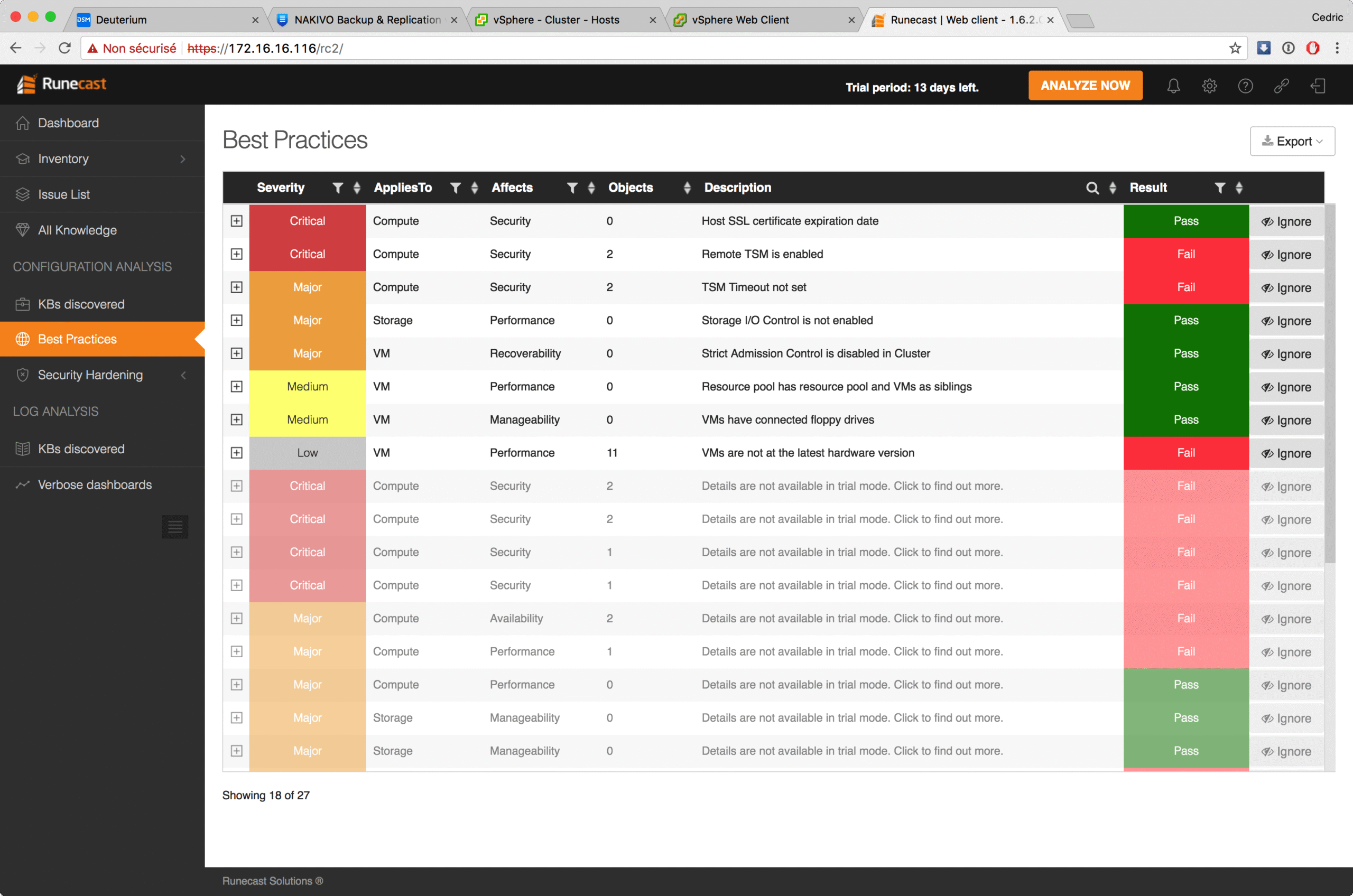Open the Export dropdown

click(1292, 141)
